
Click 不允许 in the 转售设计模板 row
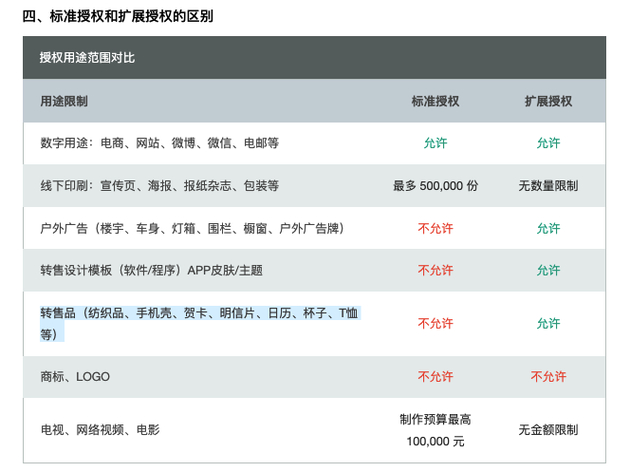pos(435,270)
